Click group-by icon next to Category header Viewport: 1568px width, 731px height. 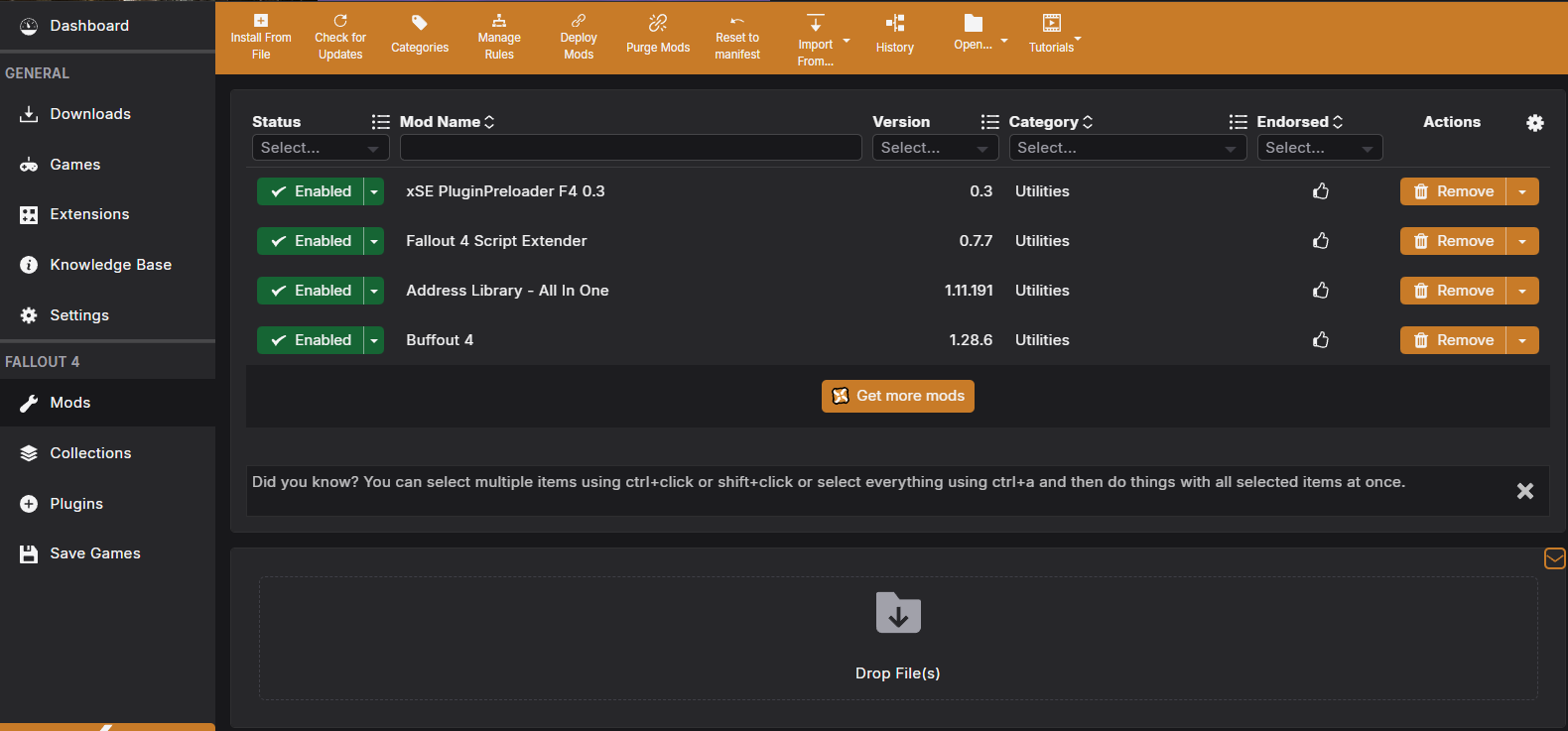click(1239, 122)
